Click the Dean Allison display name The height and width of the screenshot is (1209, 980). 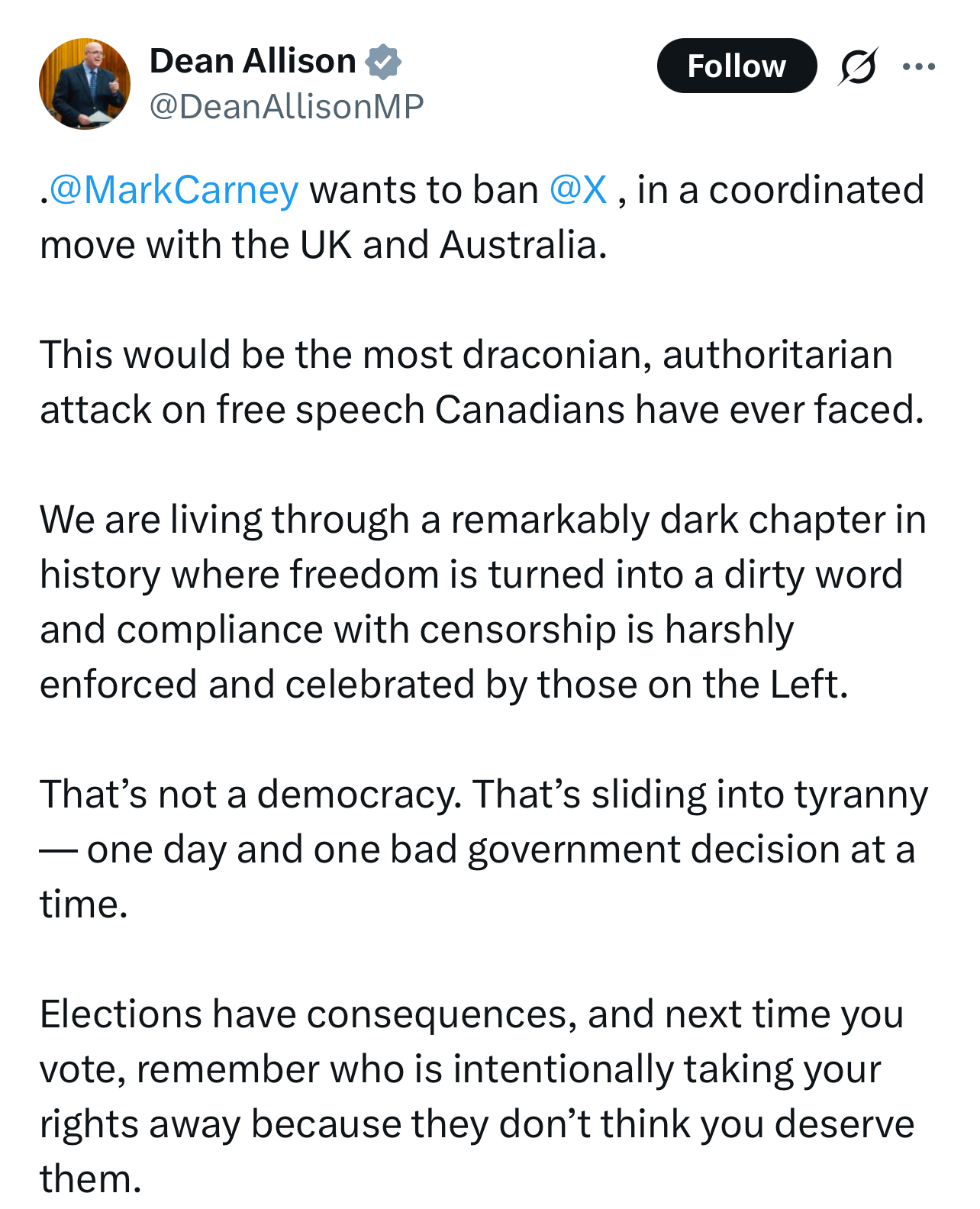[253, 61]
